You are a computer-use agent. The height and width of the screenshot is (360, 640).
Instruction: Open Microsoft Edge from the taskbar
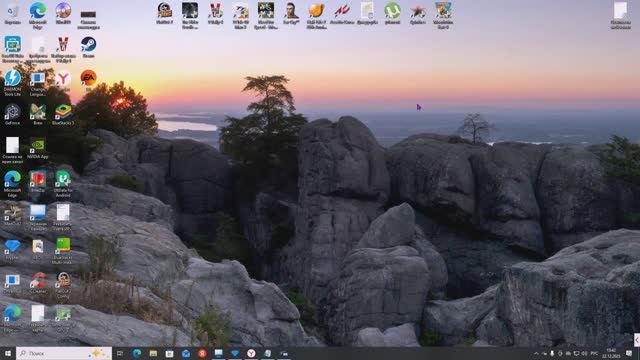137,353
